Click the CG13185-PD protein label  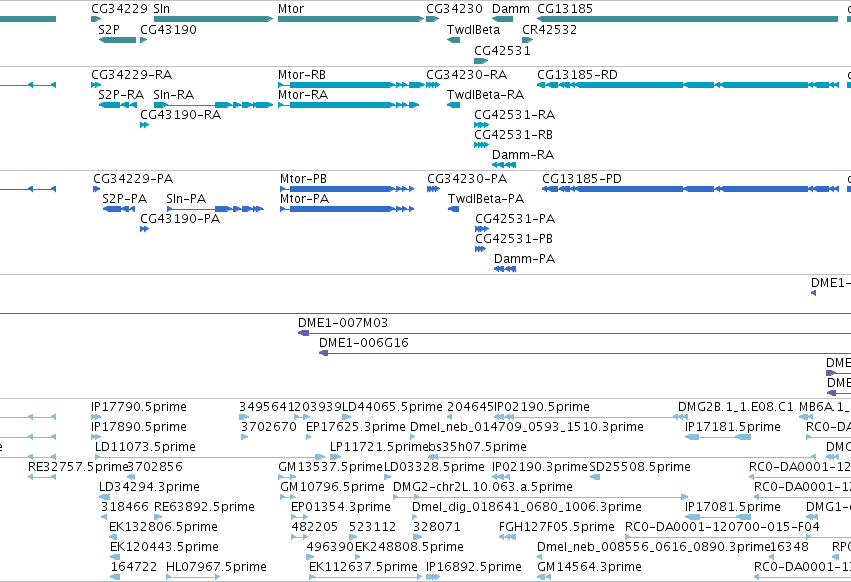(x=582, y=179)
